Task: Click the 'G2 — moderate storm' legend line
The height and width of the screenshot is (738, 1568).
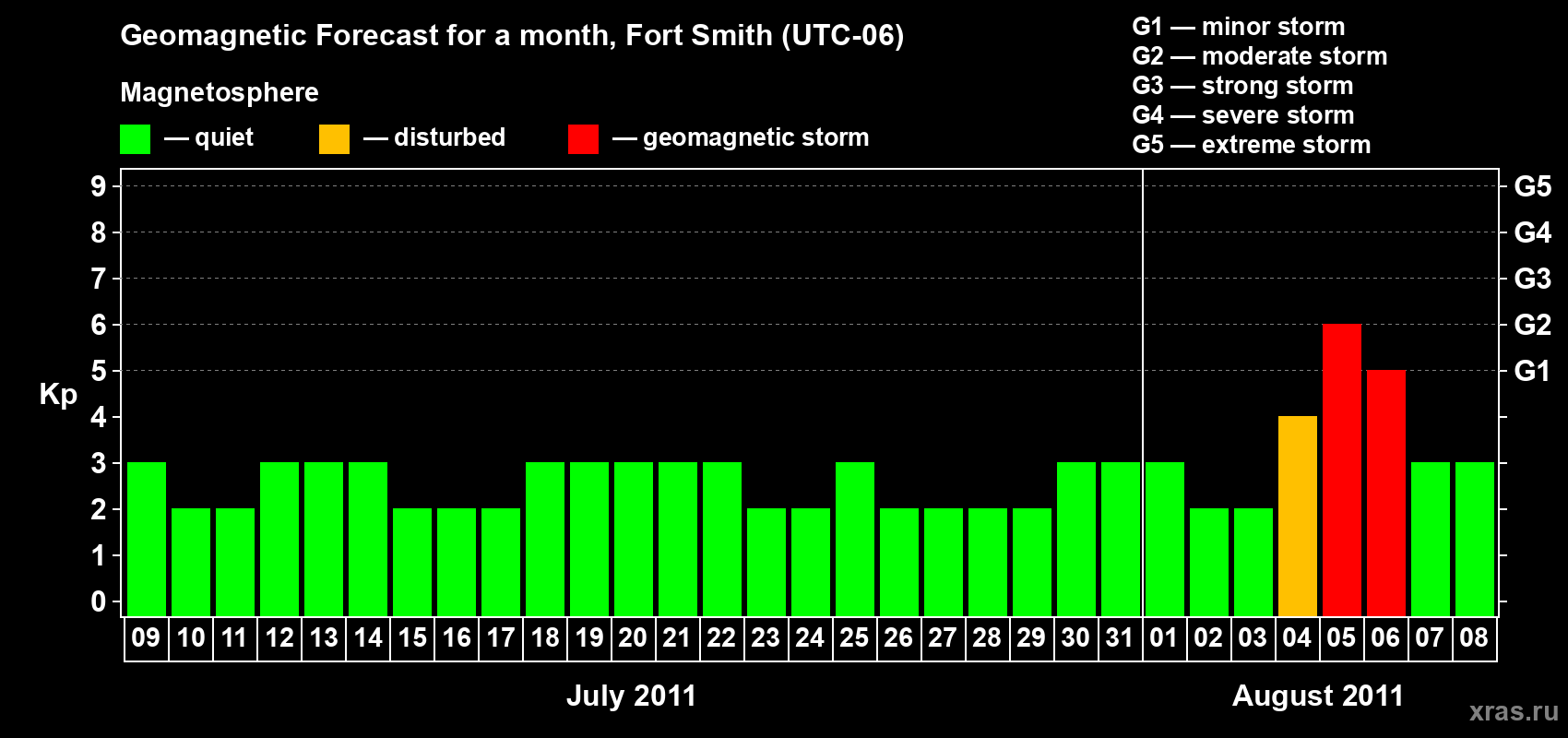Action: click(1259, 56)
